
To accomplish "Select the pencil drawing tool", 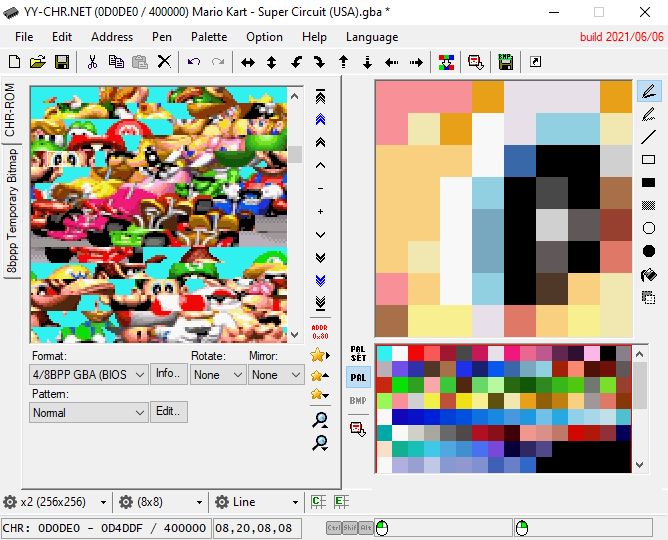I will [648, 91].
